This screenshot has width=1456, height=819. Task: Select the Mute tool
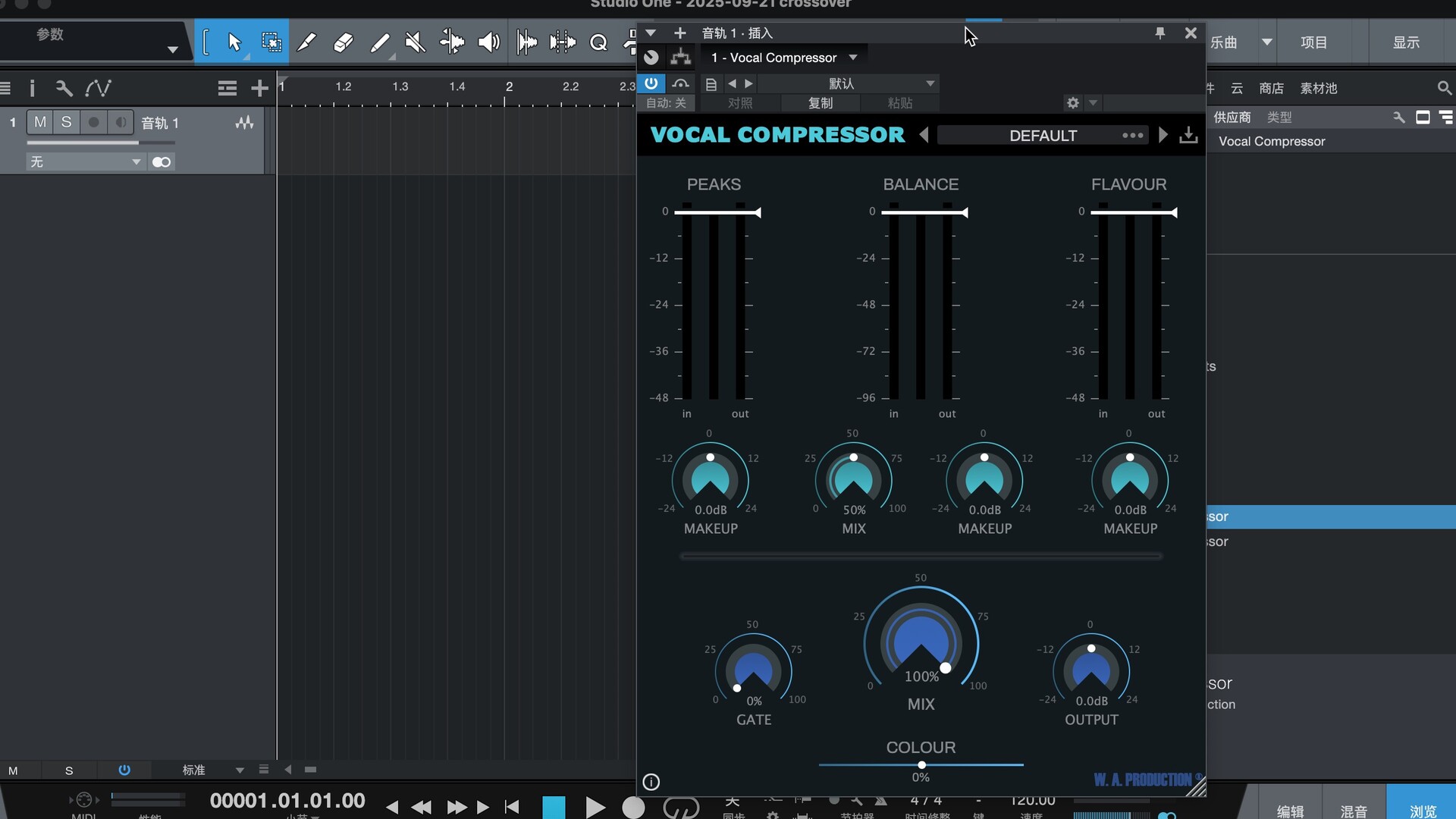tap(415, 42)
